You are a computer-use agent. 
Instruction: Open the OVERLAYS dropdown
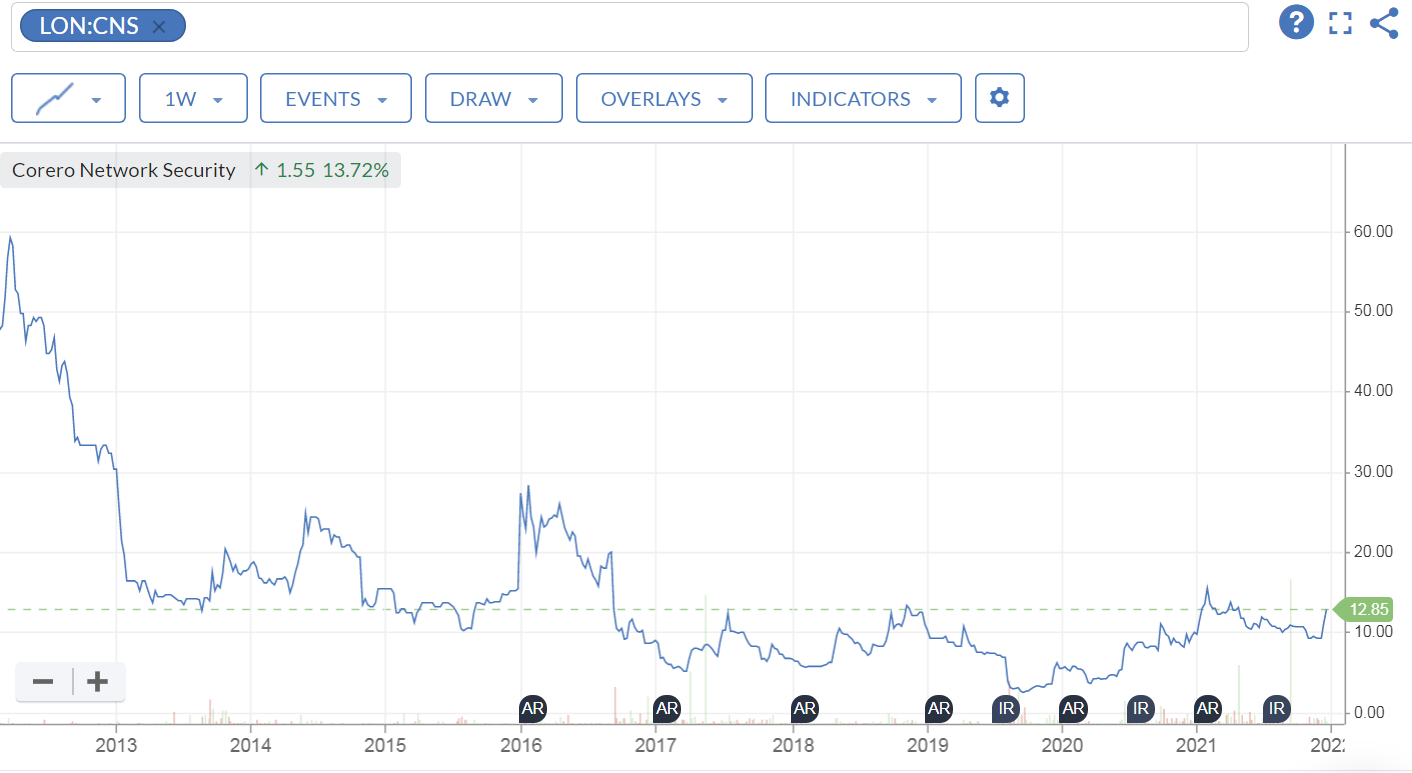pyautogui.click(x=664, y=98)
